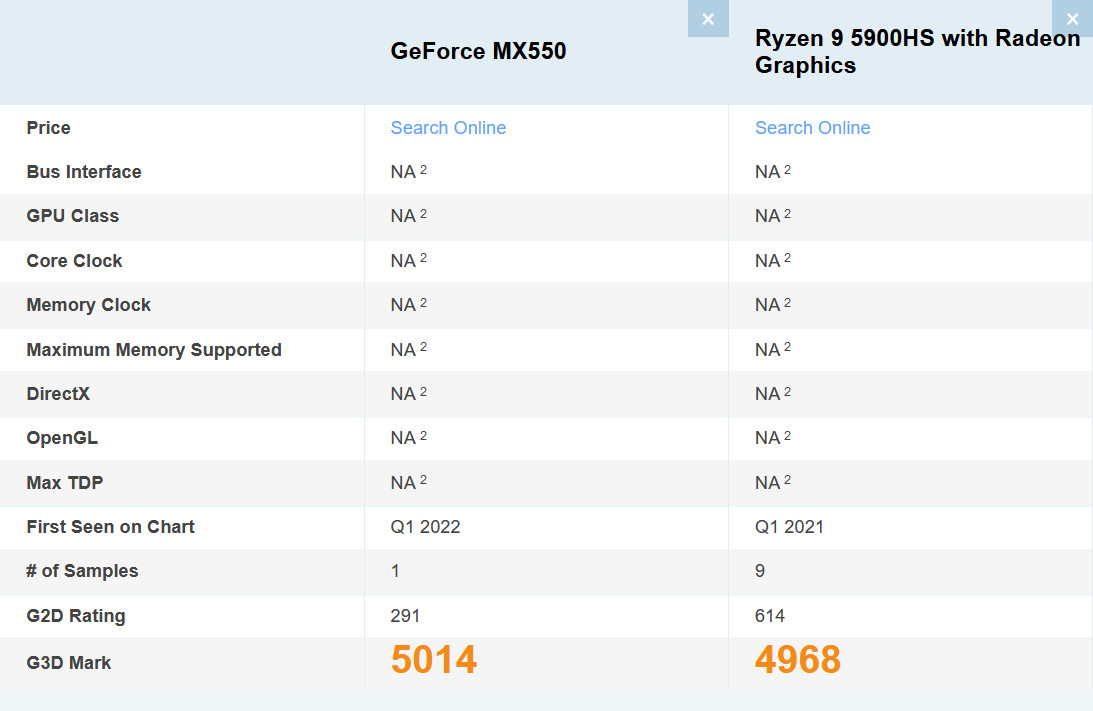The image size is (1093, 711).
Task: Click DirectX NA value for MX550
Action: [408, 394]
